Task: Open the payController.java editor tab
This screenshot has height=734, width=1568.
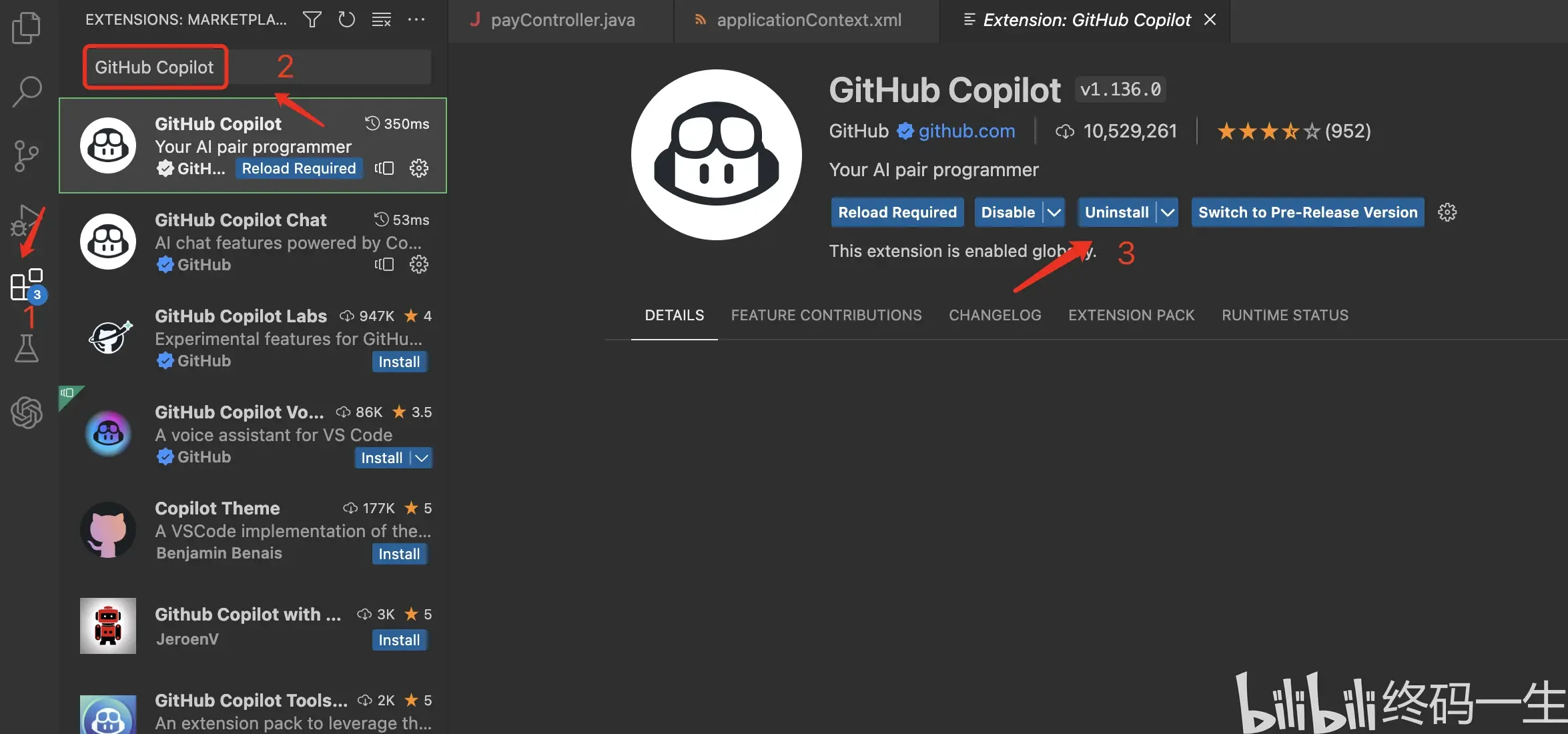Action: 562,20
